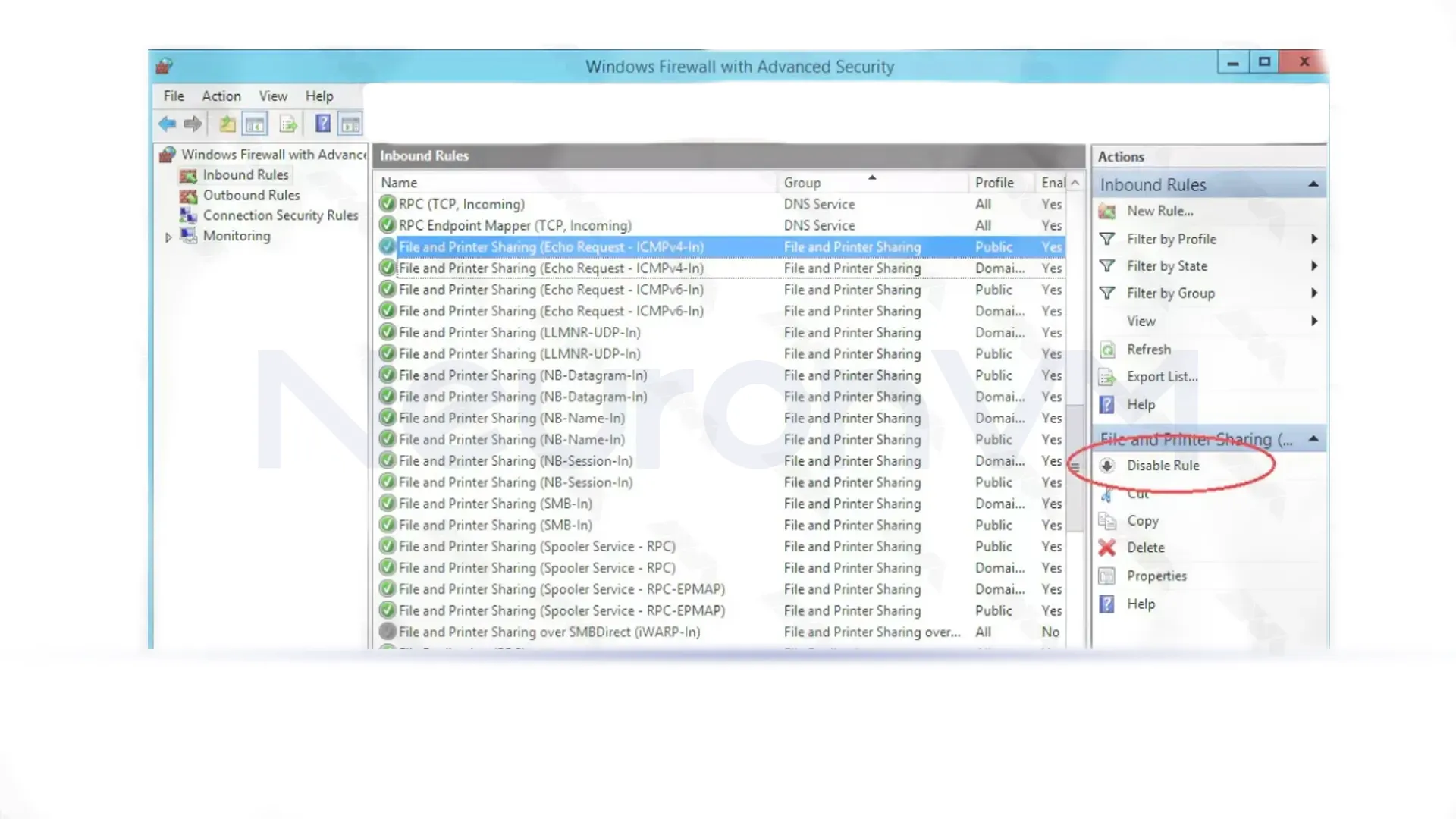Collapse the Inbound Rules actions section
The image size is (1456, 819).
pos(1313,184)
